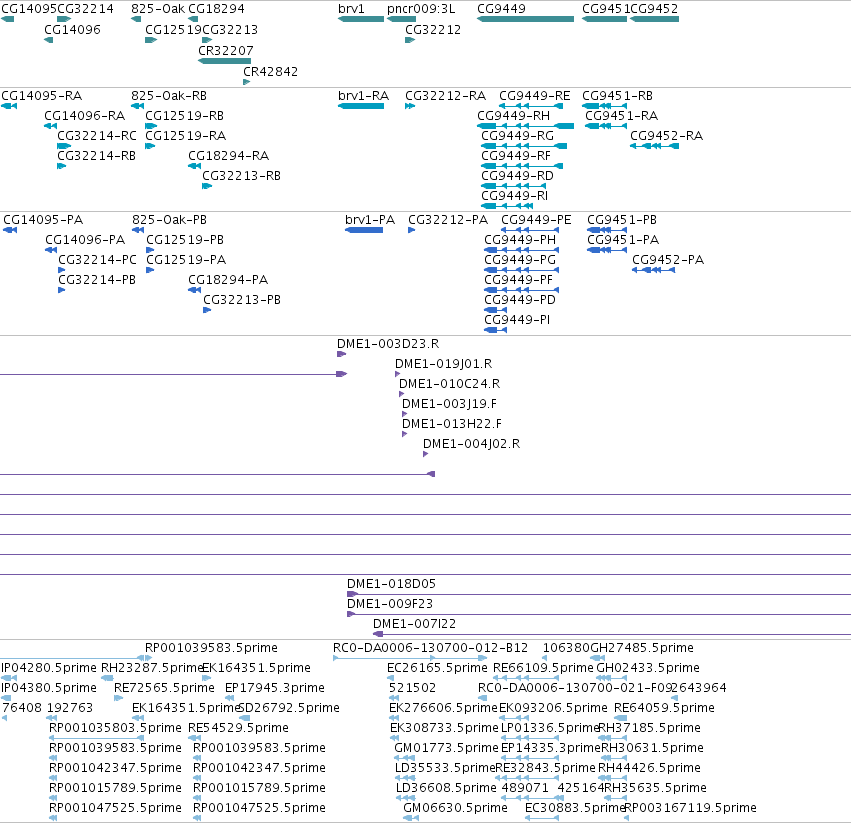Select transcript CG9449-RD

pyautogui.click(x=517, y=176)
